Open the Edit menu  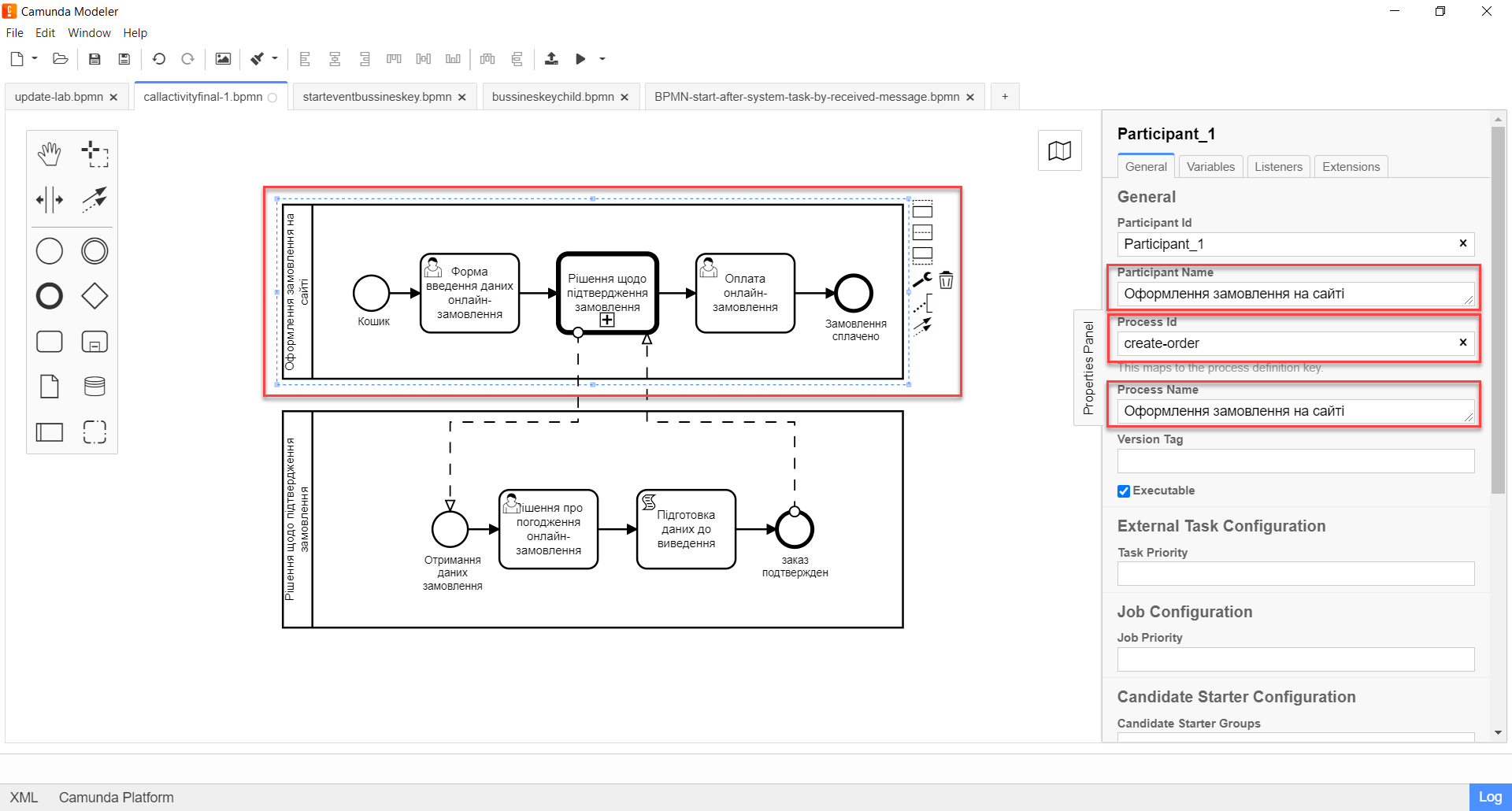(45, 33)
